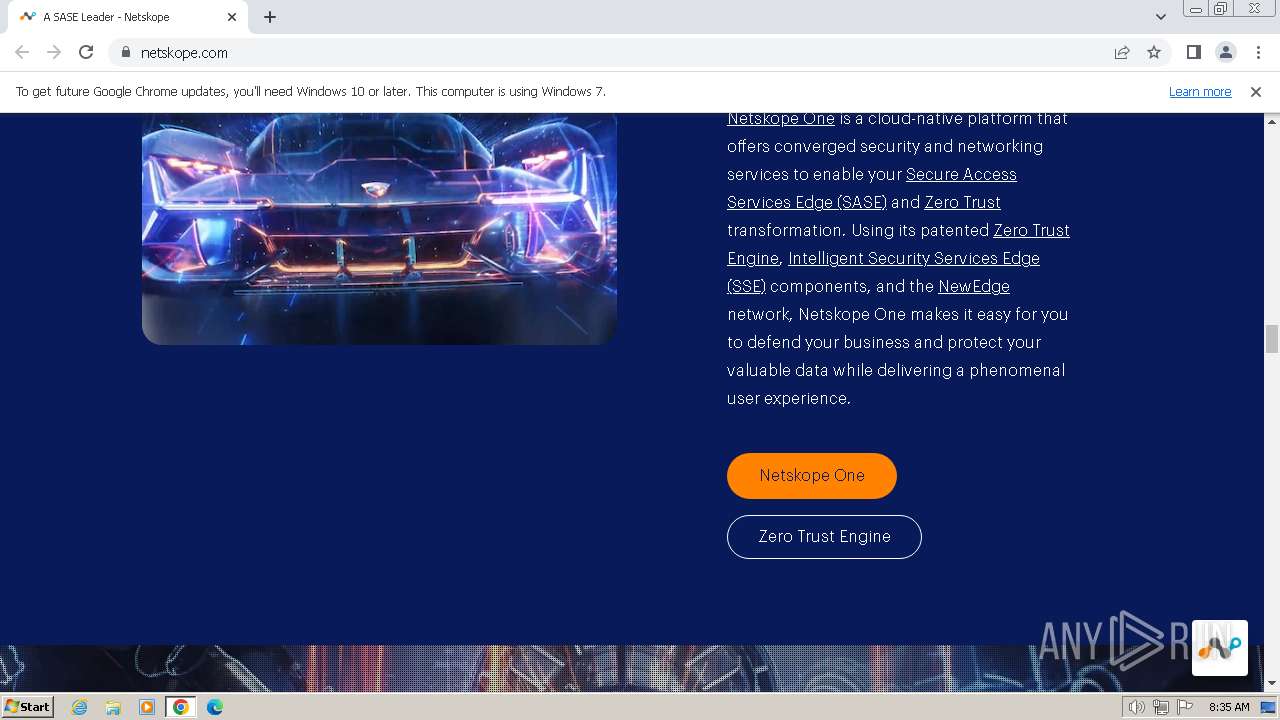The width and height of the screenshot is (1280, 720).
Task: Click the Zero Trust Engine outlined button
Action: (824, 536)
